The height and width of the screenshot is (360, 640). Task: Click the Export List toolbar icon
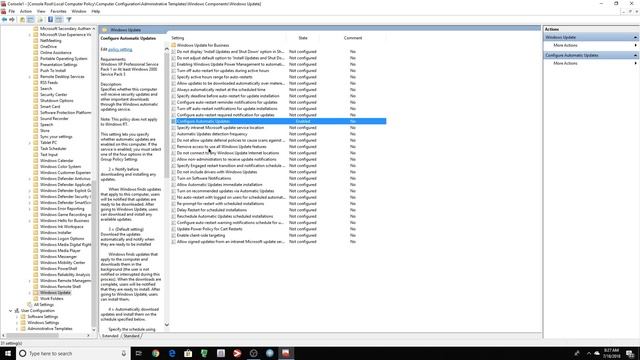click(40, 20)
